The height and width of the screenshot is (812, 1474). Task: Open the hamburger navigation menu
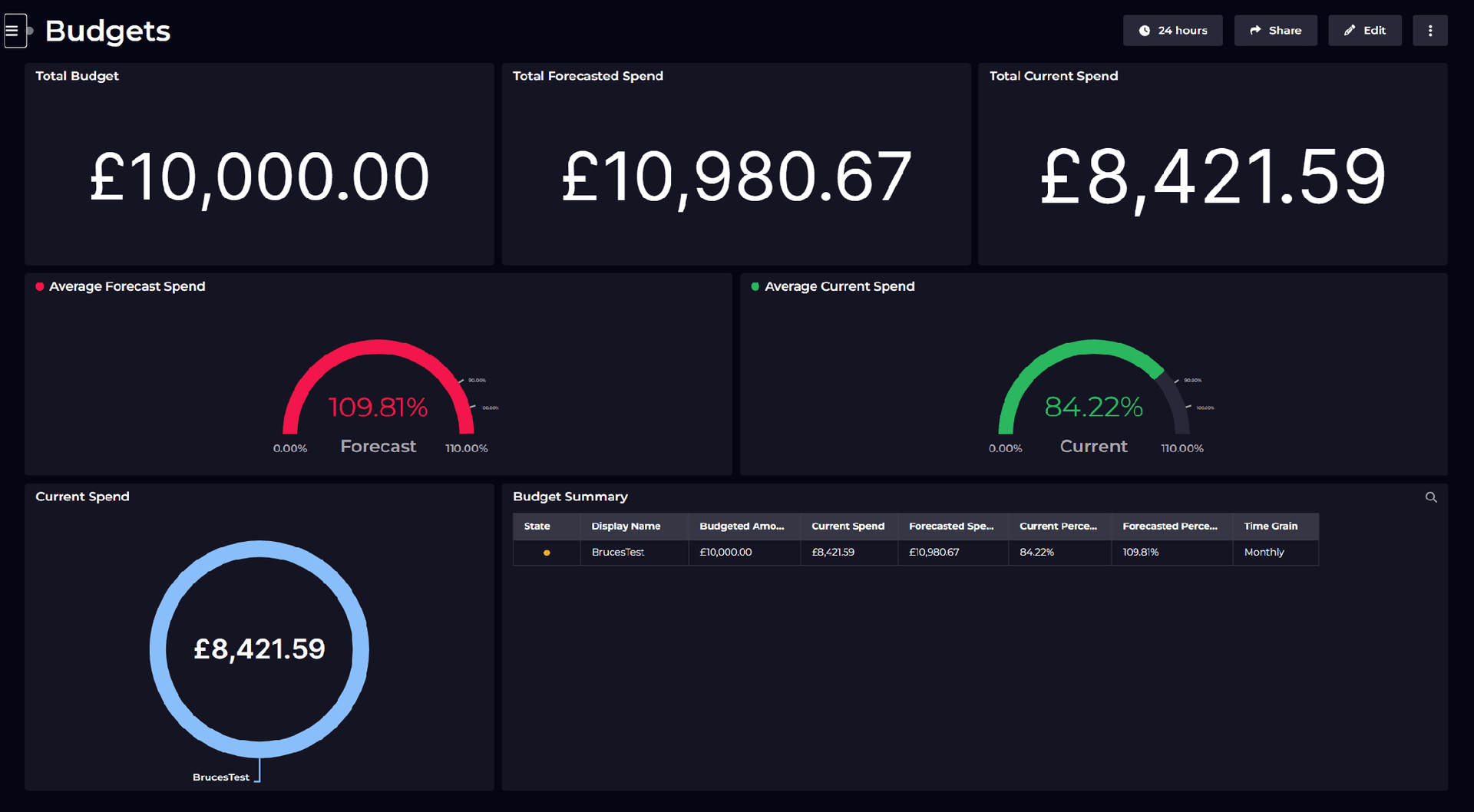coord(15,30)
